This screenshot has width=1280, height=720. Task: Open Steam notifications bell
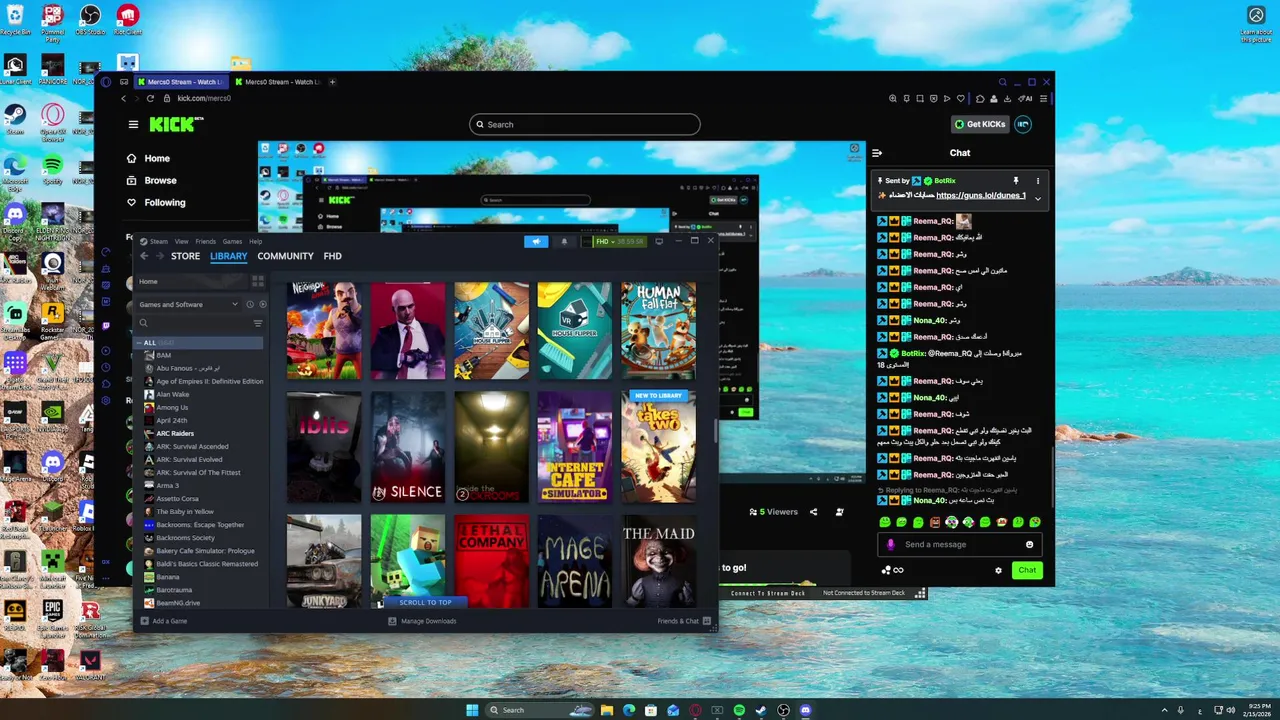point(564,241)
